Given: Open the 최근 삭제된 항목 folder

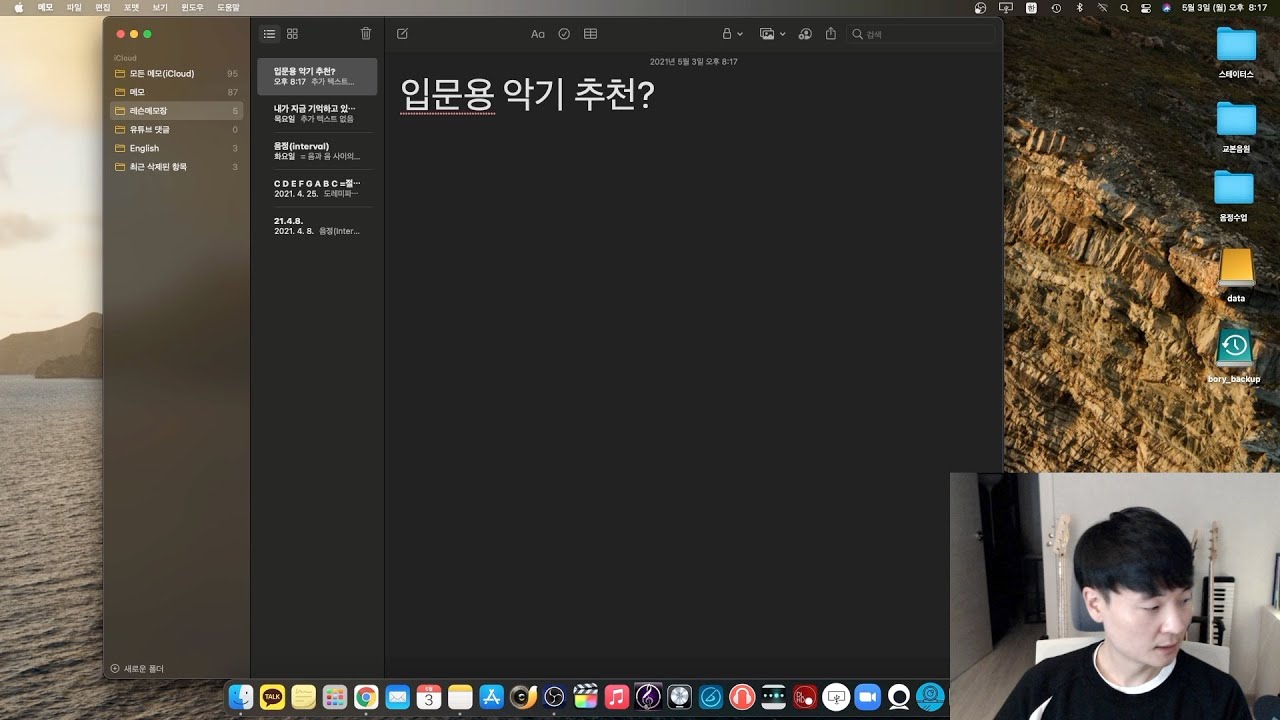Looking at the screenshot, I should point(176,167).
